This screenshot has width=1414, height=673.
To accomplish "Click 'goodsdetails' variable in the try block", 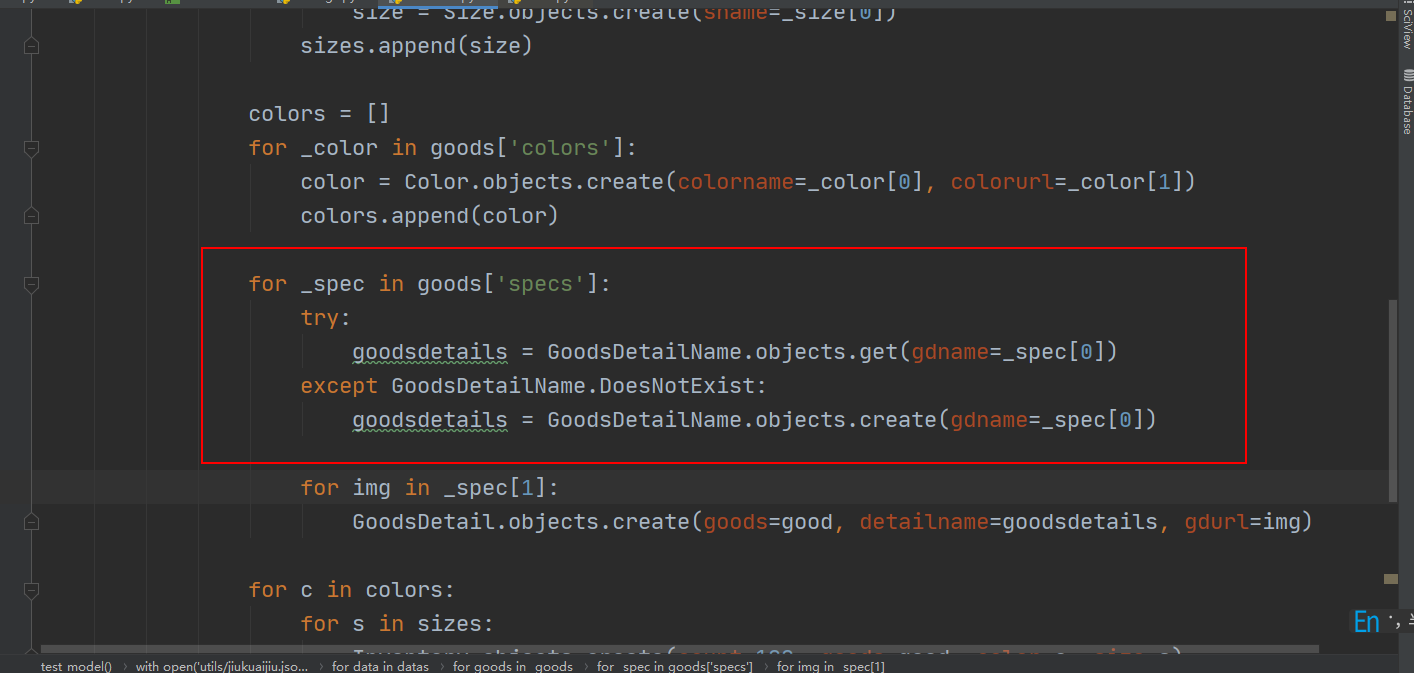I will (x=430, y=352).
